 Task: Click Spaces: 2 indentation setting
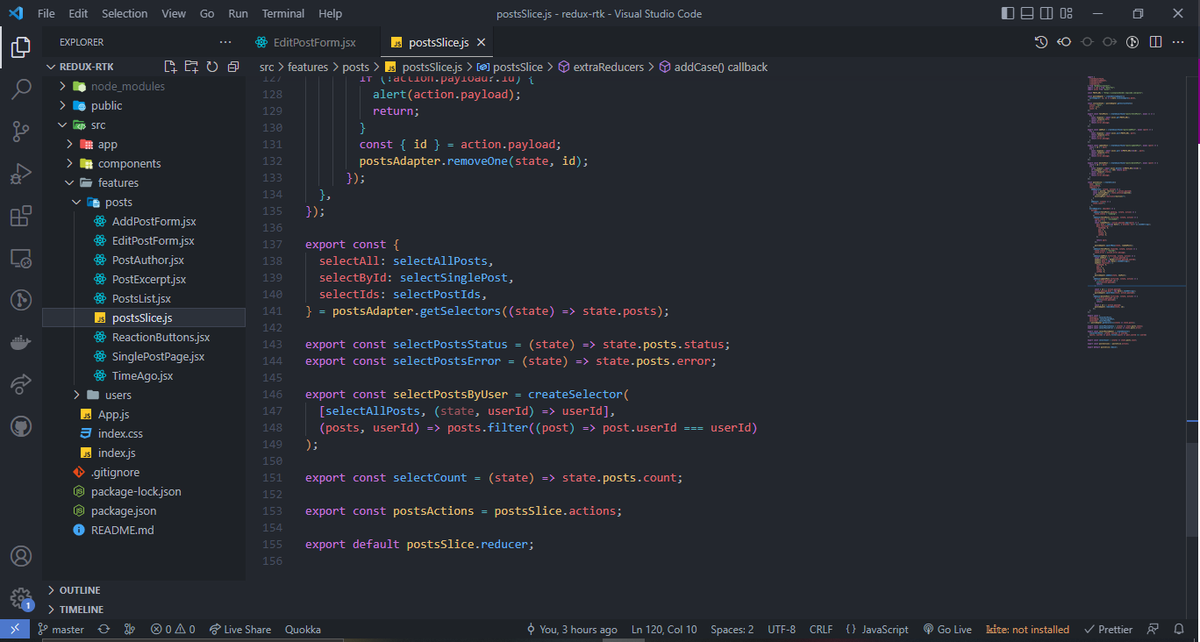coord(732,630)
